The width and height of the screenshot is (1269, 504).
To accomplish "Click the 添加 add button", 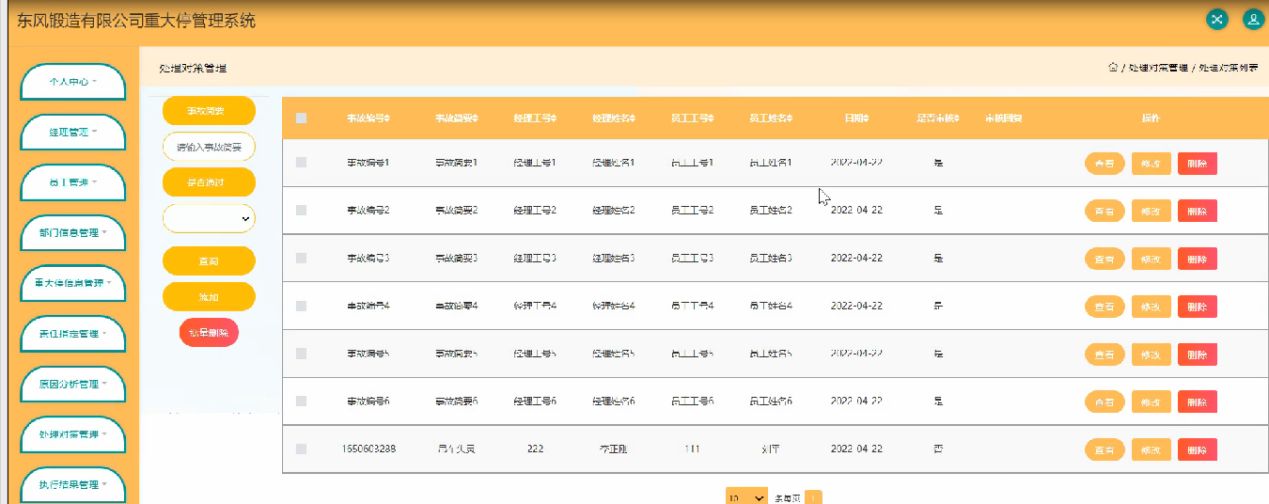I will [x=209, y=297].
